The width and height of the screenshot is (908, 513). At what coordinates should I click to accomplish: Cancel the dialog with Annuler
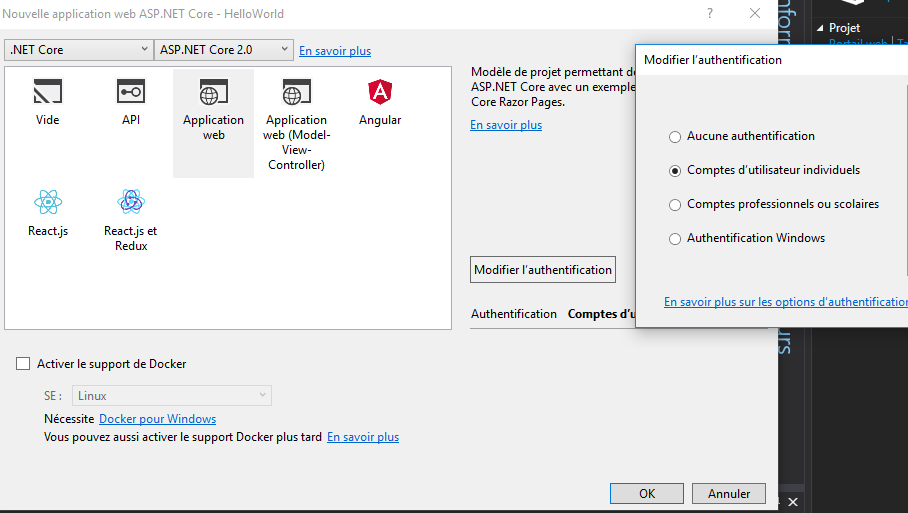tap(729, 493)
